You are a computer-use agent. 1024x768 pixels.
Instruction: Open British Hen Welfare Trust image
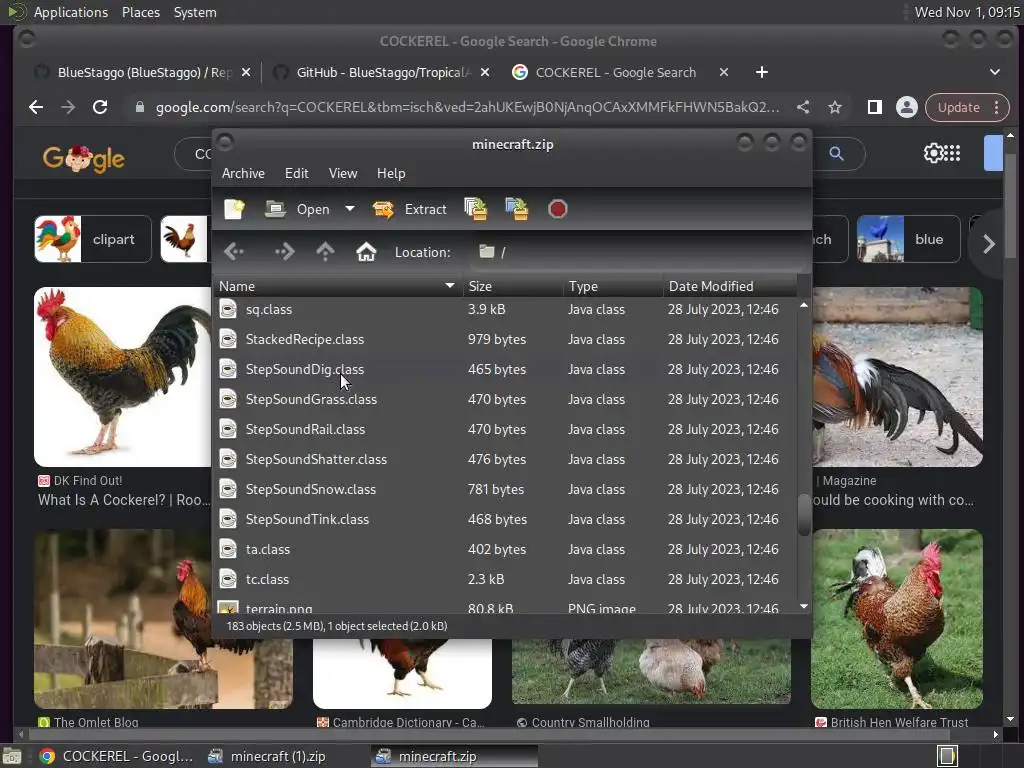point(897,619)
